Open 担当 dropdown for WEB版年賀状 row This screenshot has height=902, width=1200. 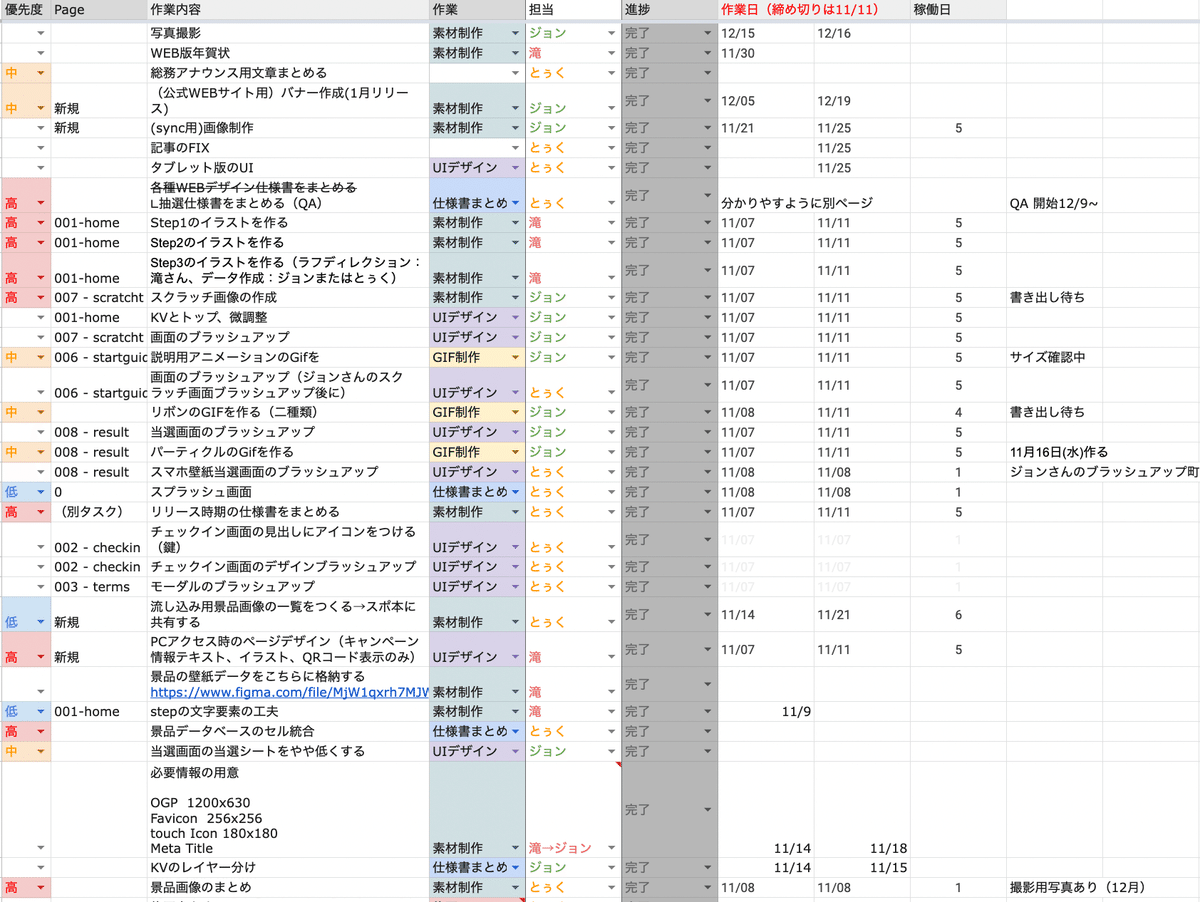[x=611, y=53]
